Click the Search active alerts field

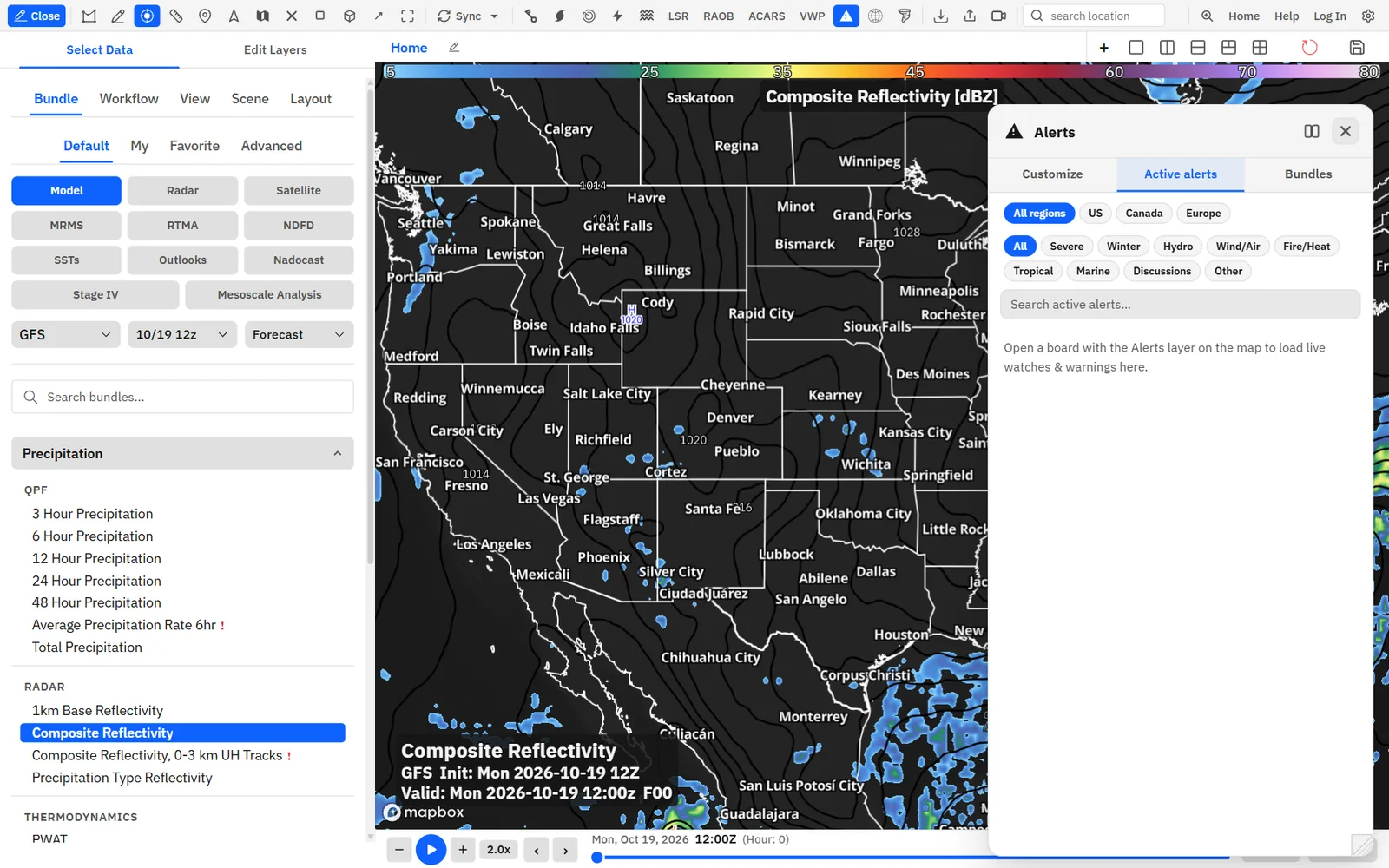pyautogui.click(x=1180, y=305)
